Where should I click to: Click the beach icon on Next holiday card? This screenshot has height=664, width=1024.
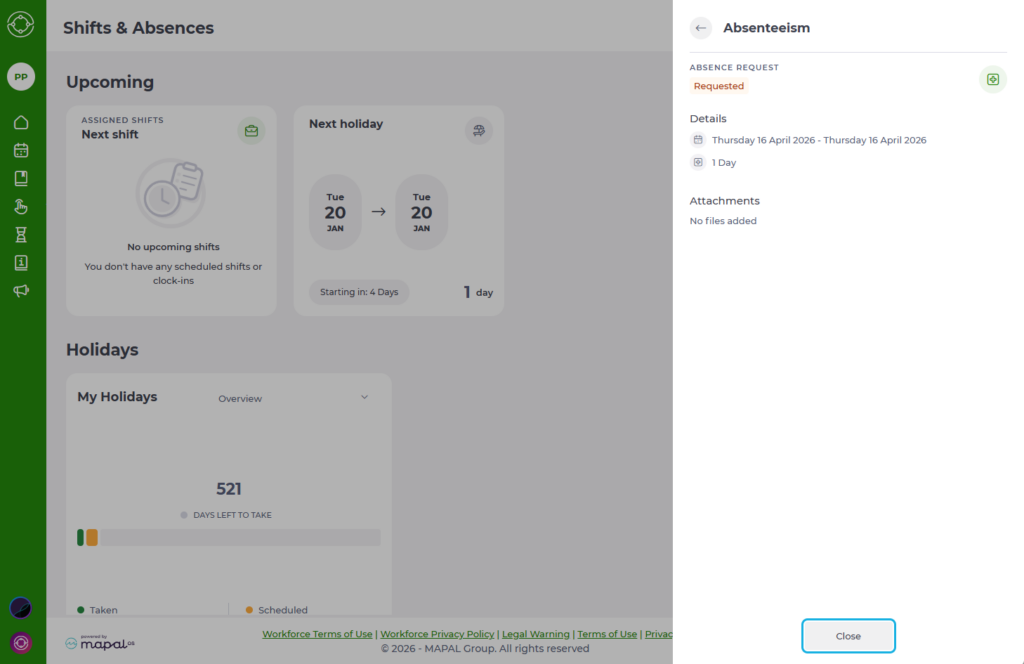tap(479, 130)
